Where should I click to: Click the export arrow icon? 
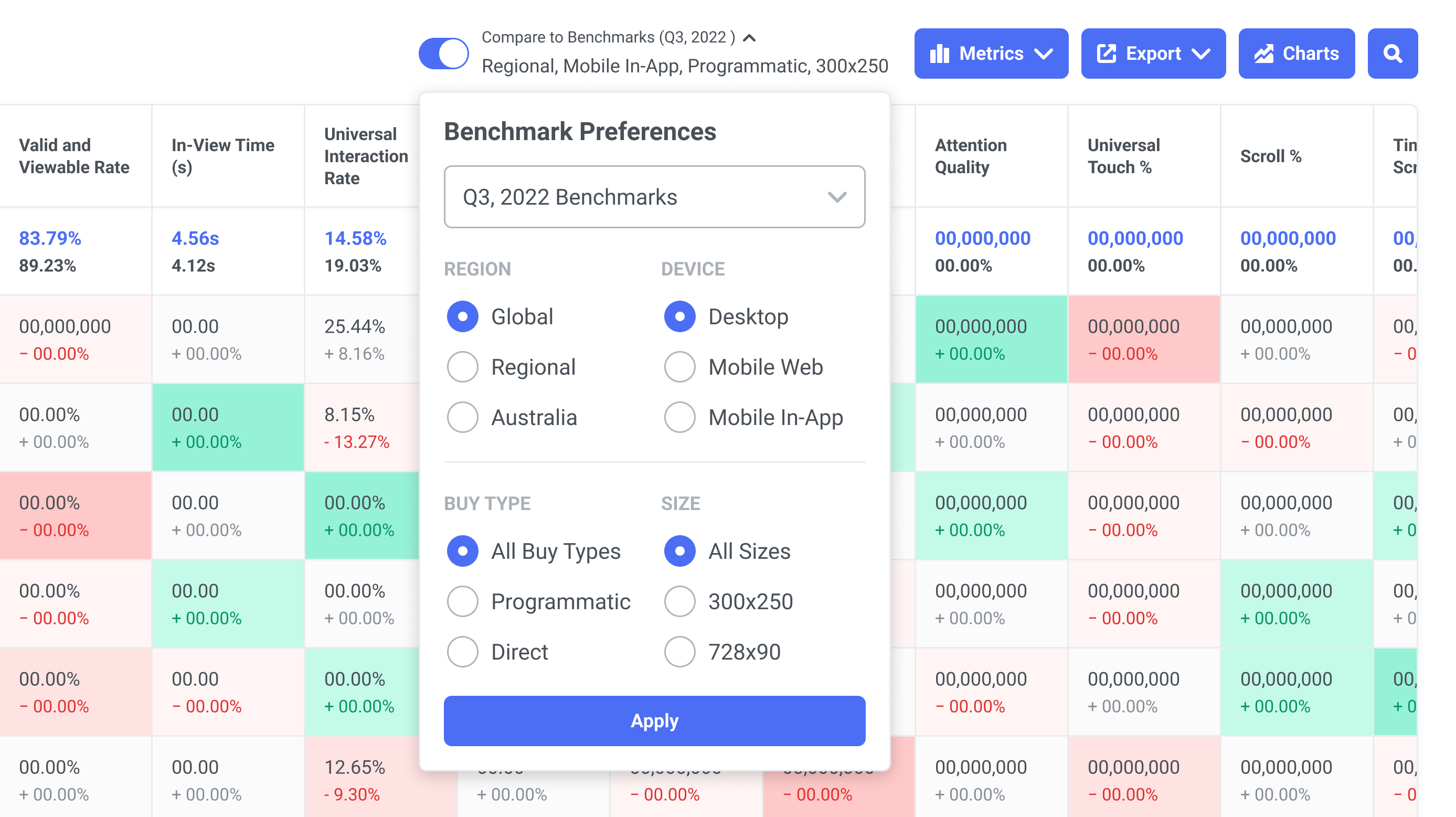point(1106,54)
